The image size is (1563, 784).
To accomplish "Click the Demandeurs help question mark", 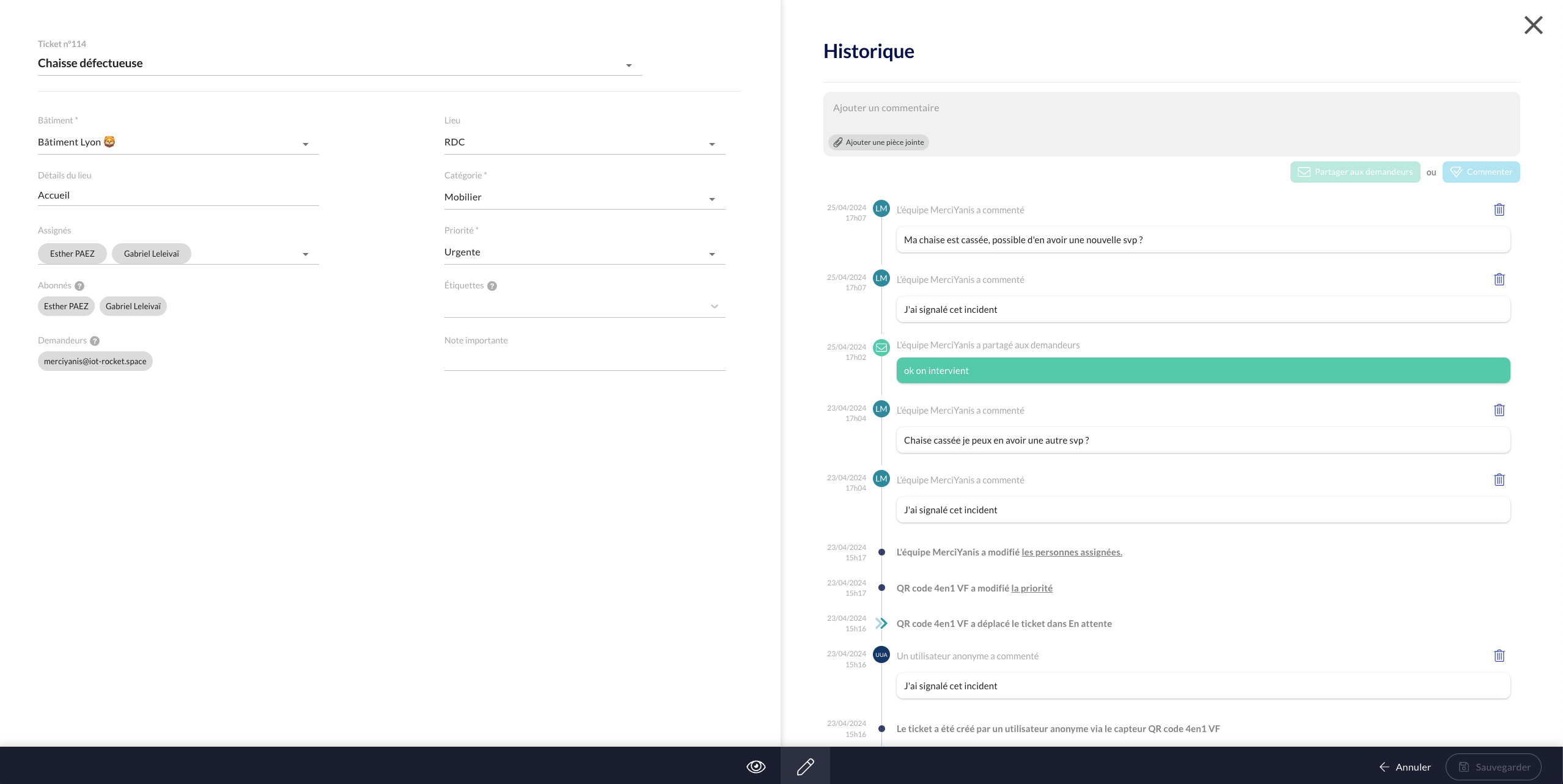I will [95, 341].
